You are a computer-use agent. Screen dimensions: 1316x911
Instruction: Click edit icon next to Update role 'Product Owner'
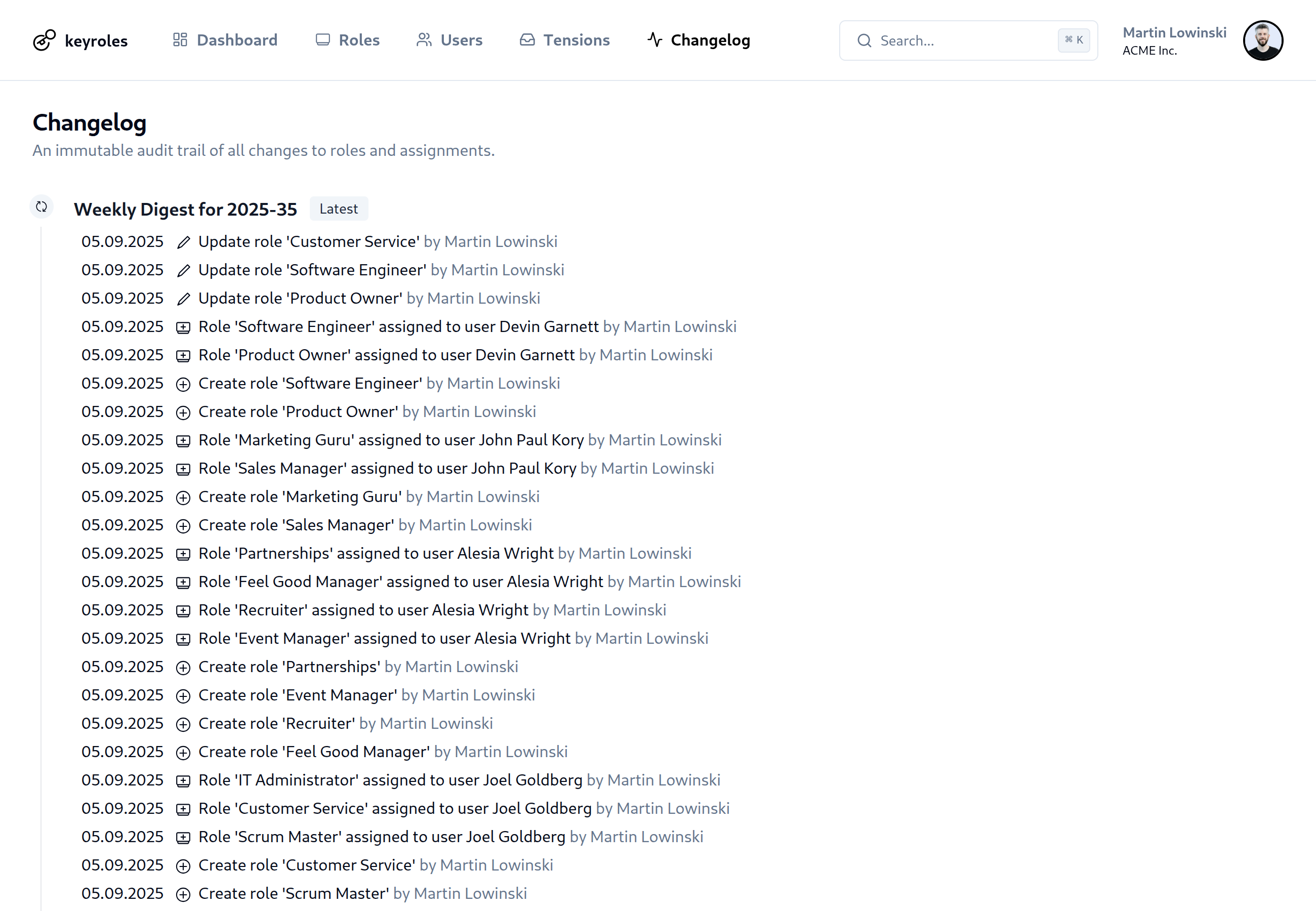tap(183, 299)
